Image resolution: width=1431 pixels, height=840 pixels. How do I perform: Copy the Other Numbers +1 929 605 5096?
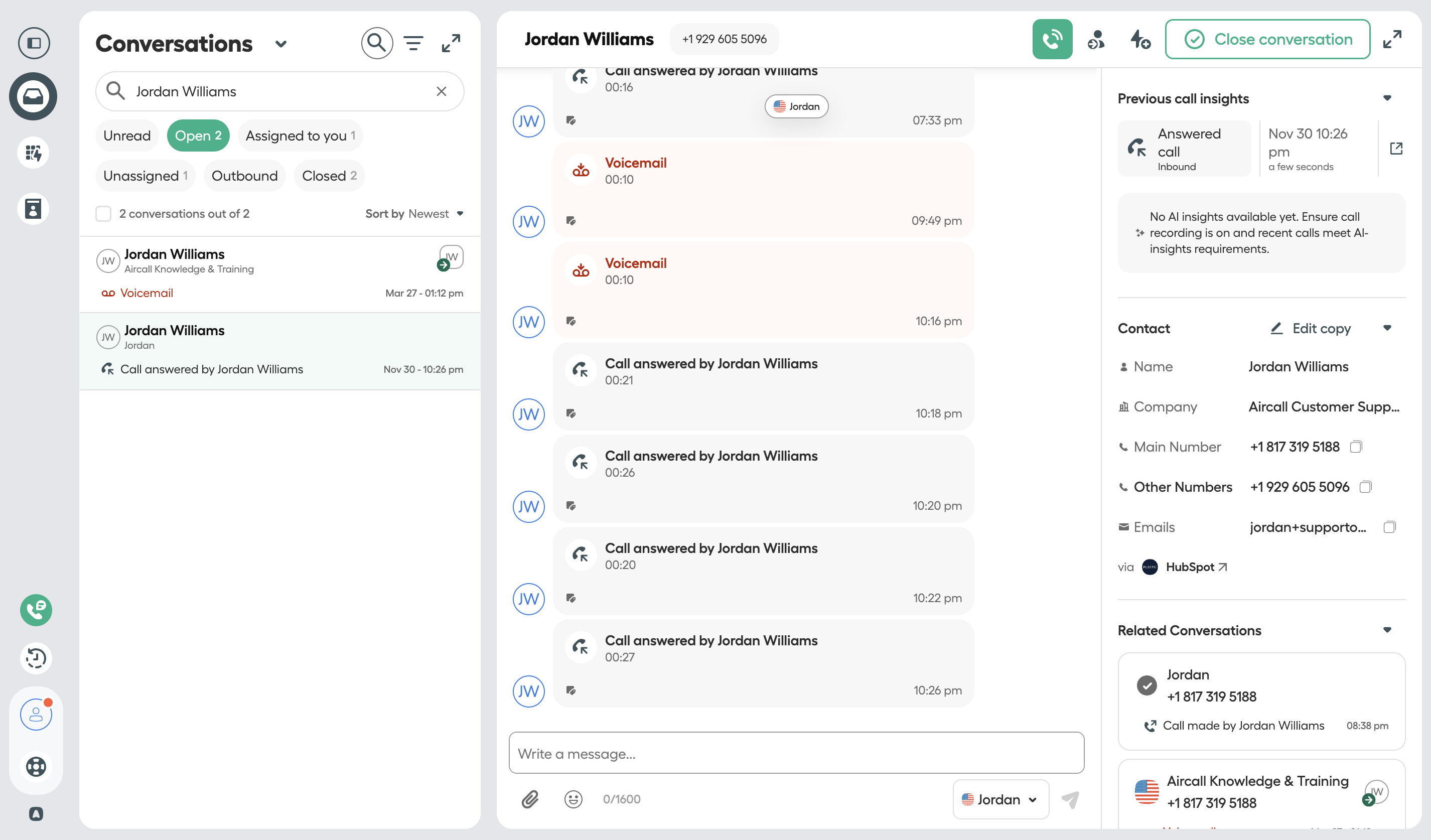pos(1366,487)
